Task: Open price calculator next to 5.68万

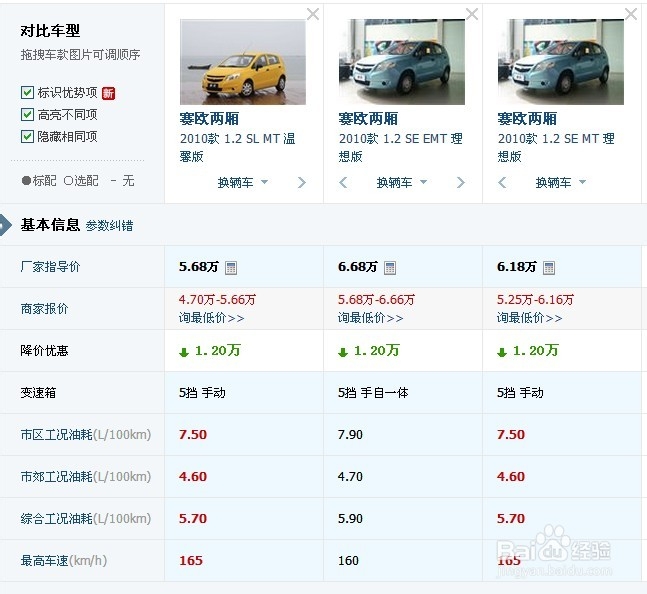Action: pos(231,268)
